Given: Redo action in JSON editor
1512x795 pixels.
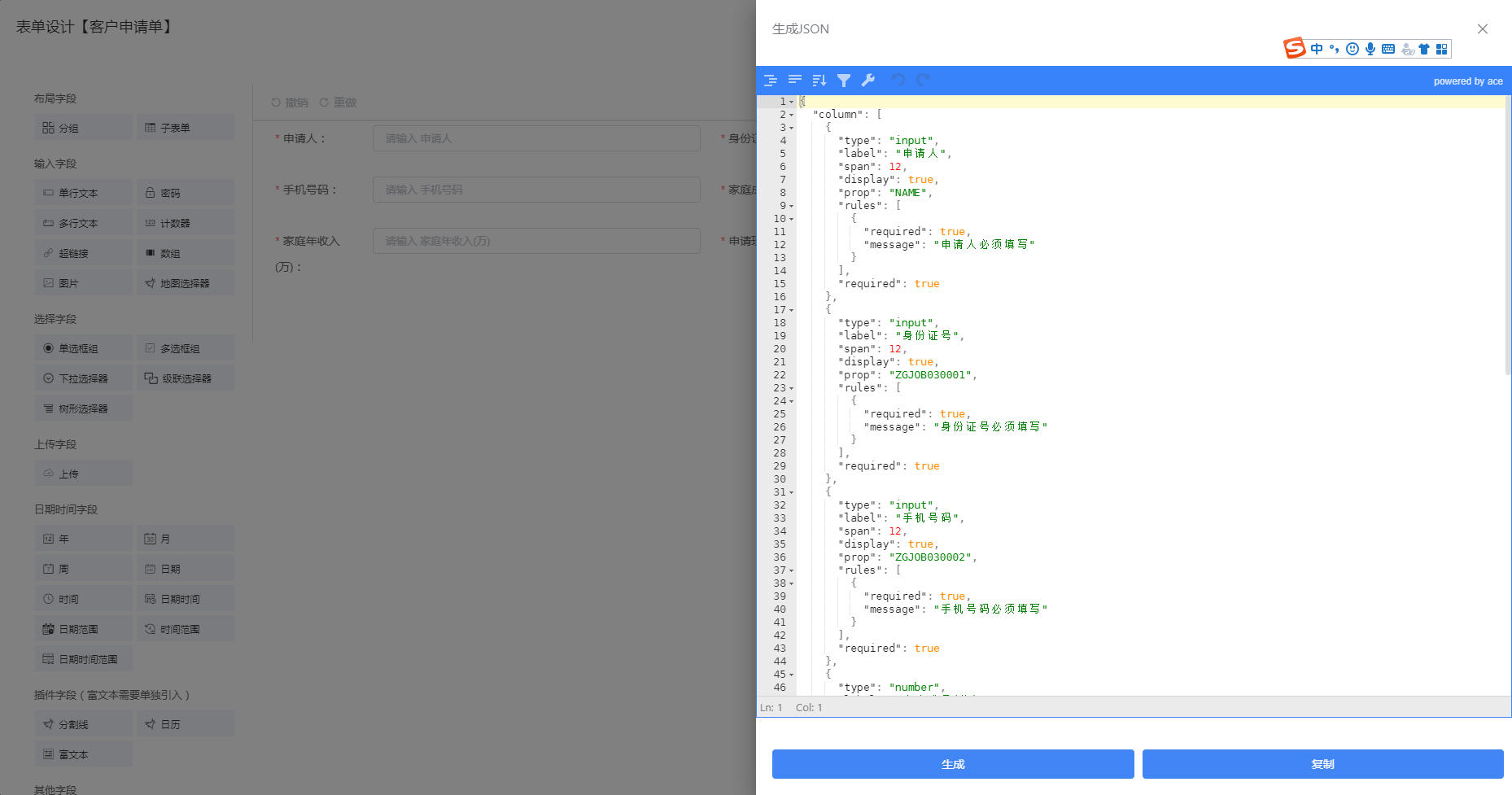Looking at the screenshot, I should click(x=923, y=80).
